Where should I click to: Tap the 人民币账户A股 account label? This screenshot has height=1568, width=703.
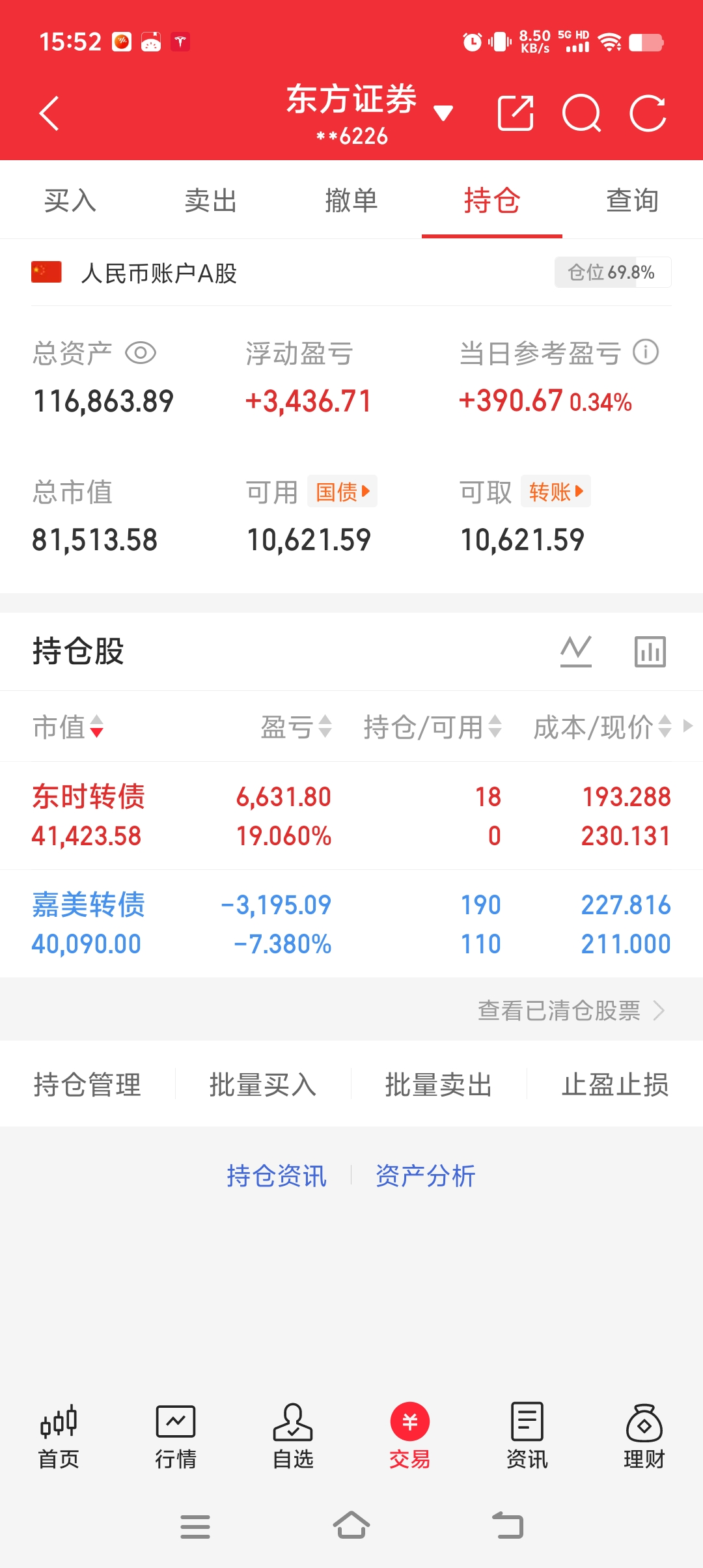click(x=159, y=273)
